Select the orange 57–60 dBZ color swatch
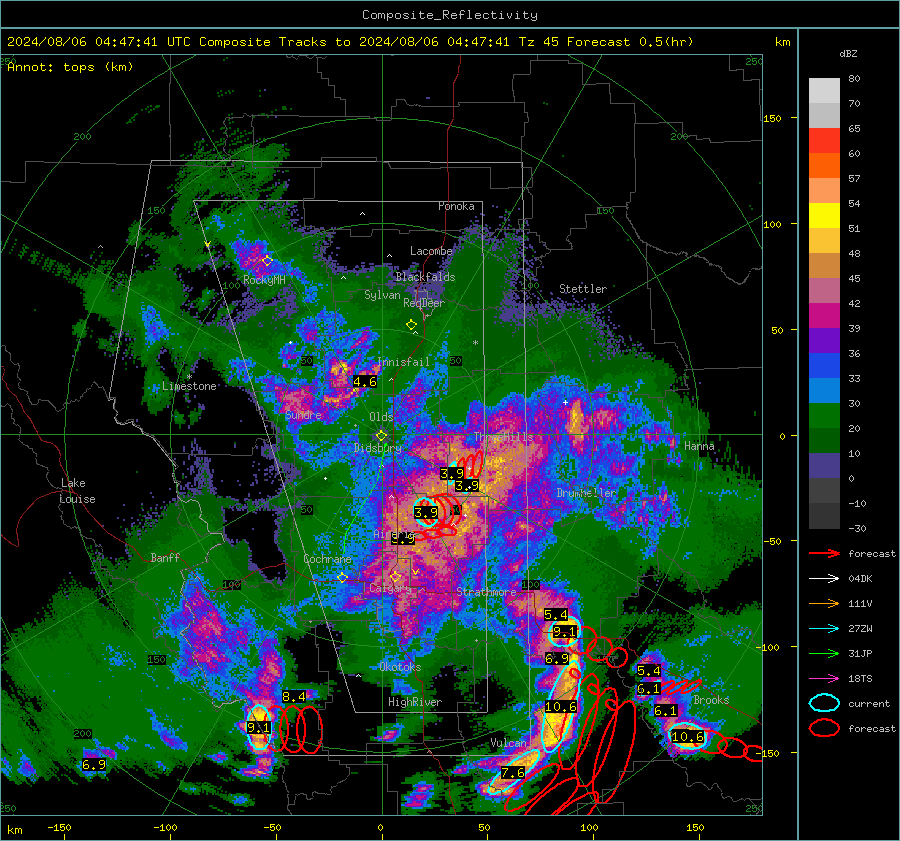This screenshot has width=900, height=841. (x=824, y=166)
